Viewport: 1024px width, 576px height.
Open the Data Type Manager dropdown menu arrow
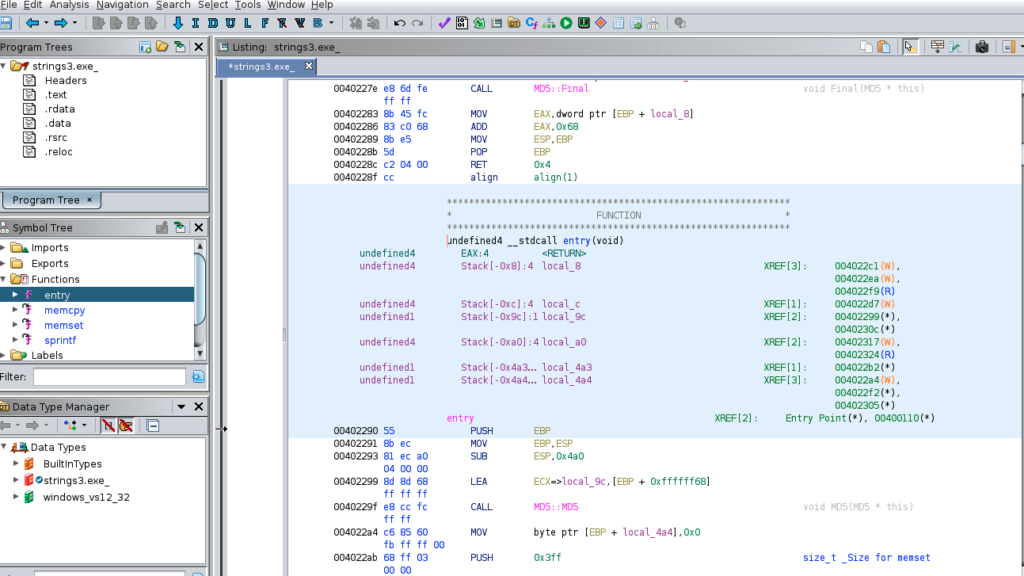(181, 407)
